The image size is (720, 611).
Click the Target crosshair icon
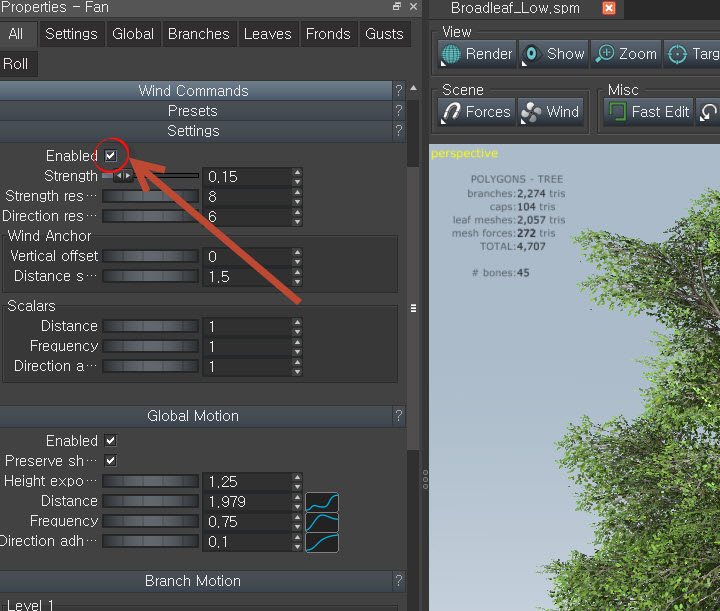click(x=677, y=54)
